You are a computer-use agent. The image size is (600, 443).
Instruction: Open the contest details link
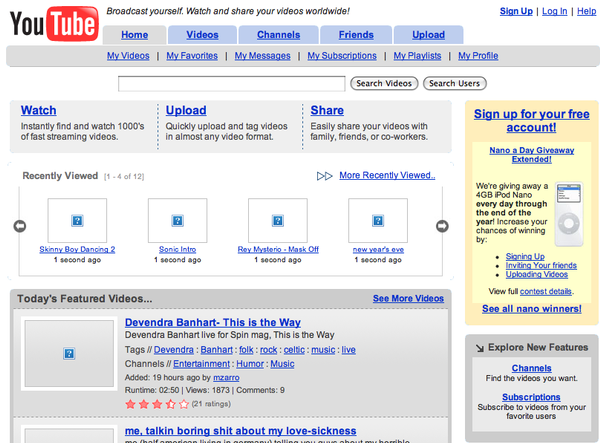click(546, 292)
